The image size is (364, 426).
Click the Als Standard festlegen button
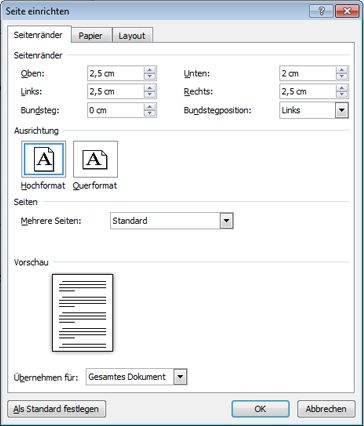coord(57,409)
